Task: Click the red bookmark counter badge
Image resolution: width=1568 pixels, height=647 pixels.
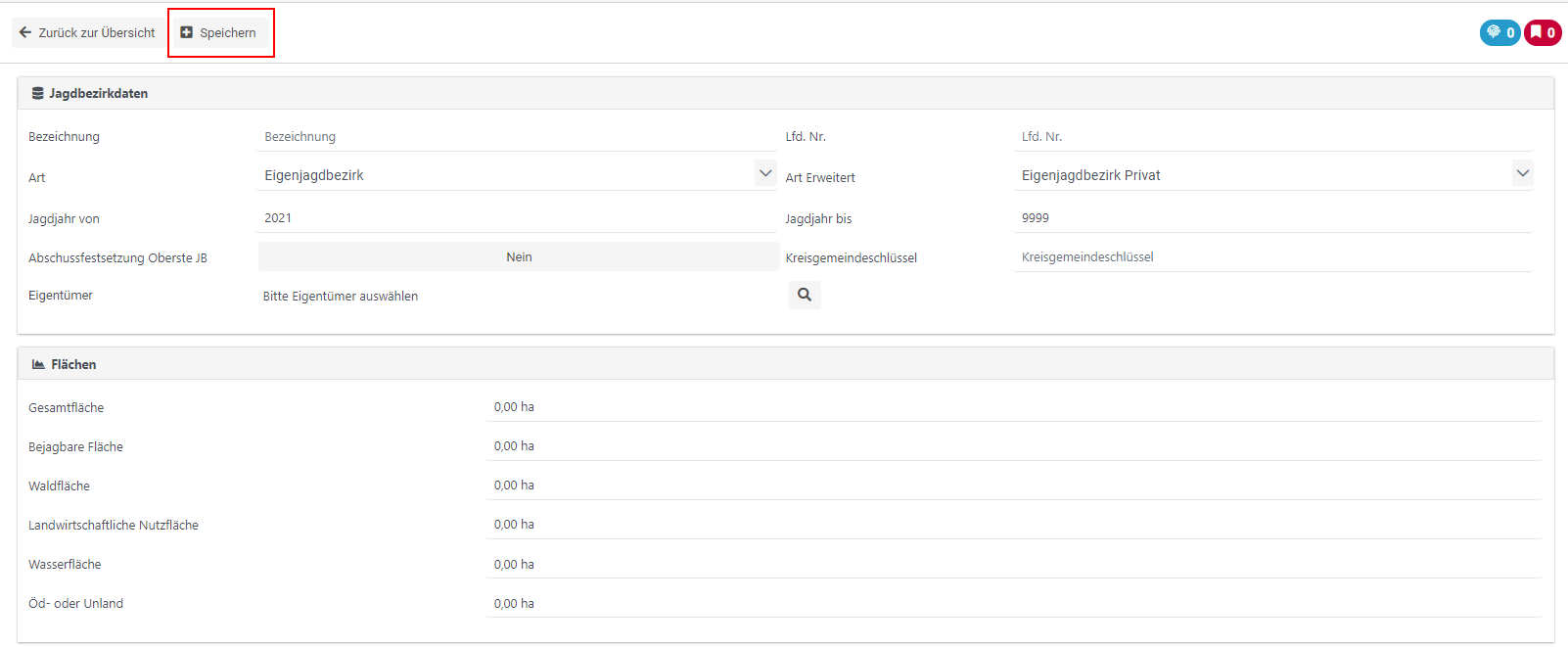Action: pos(1543,32)
